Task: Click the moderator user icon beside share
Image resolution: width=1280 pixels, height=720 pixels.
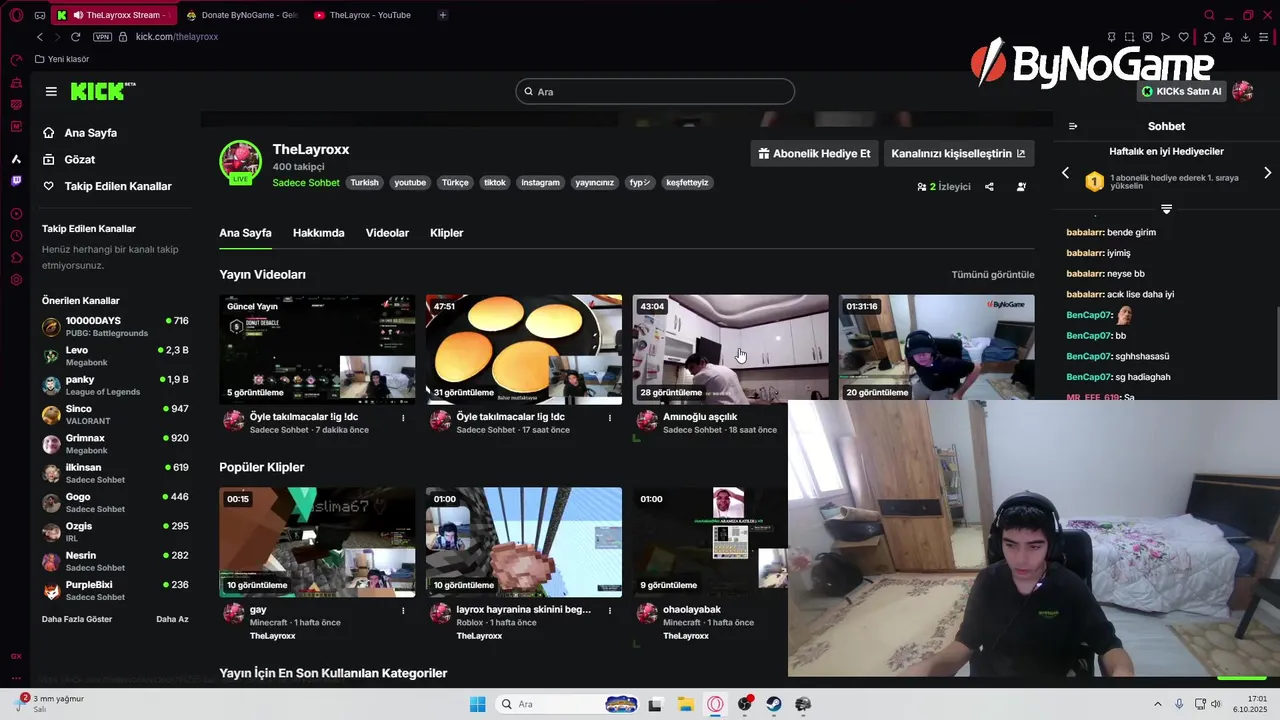Action: pyautogui.click(x=1021, y=187)
